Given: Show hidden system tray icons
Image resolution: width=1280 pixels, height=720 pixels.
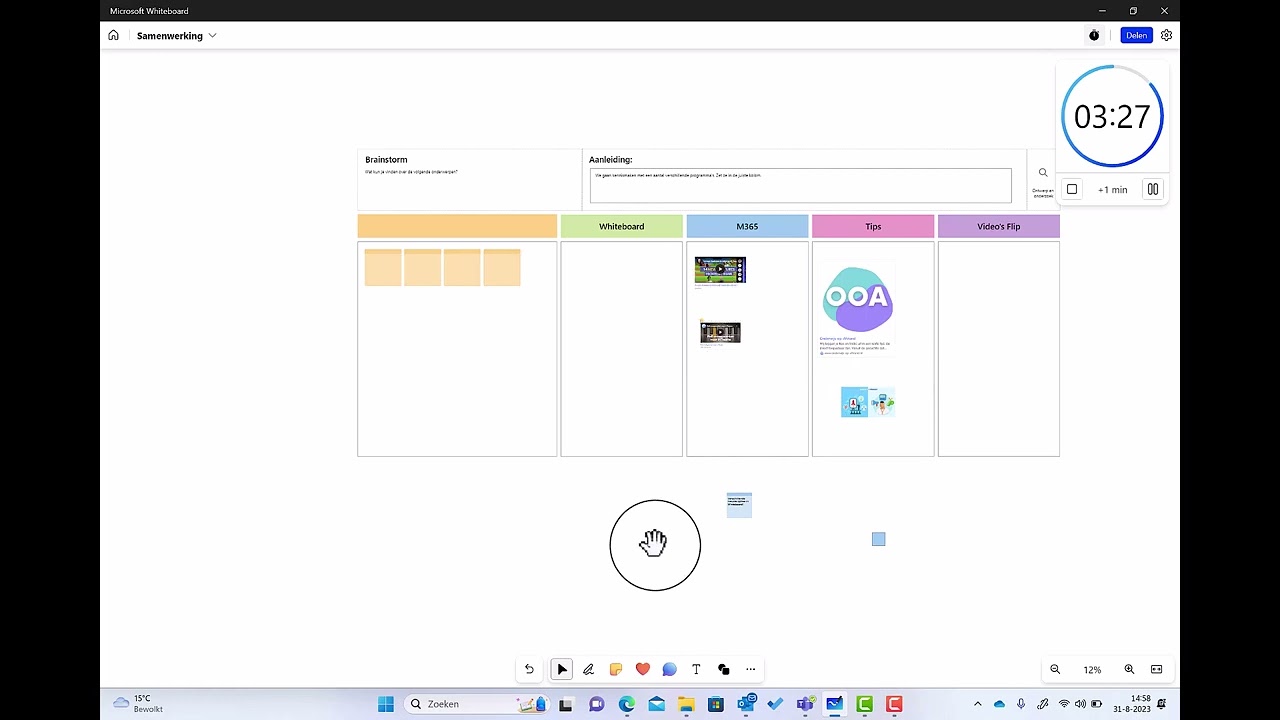Looking at the screenshot, I should [x=977, y=704].
